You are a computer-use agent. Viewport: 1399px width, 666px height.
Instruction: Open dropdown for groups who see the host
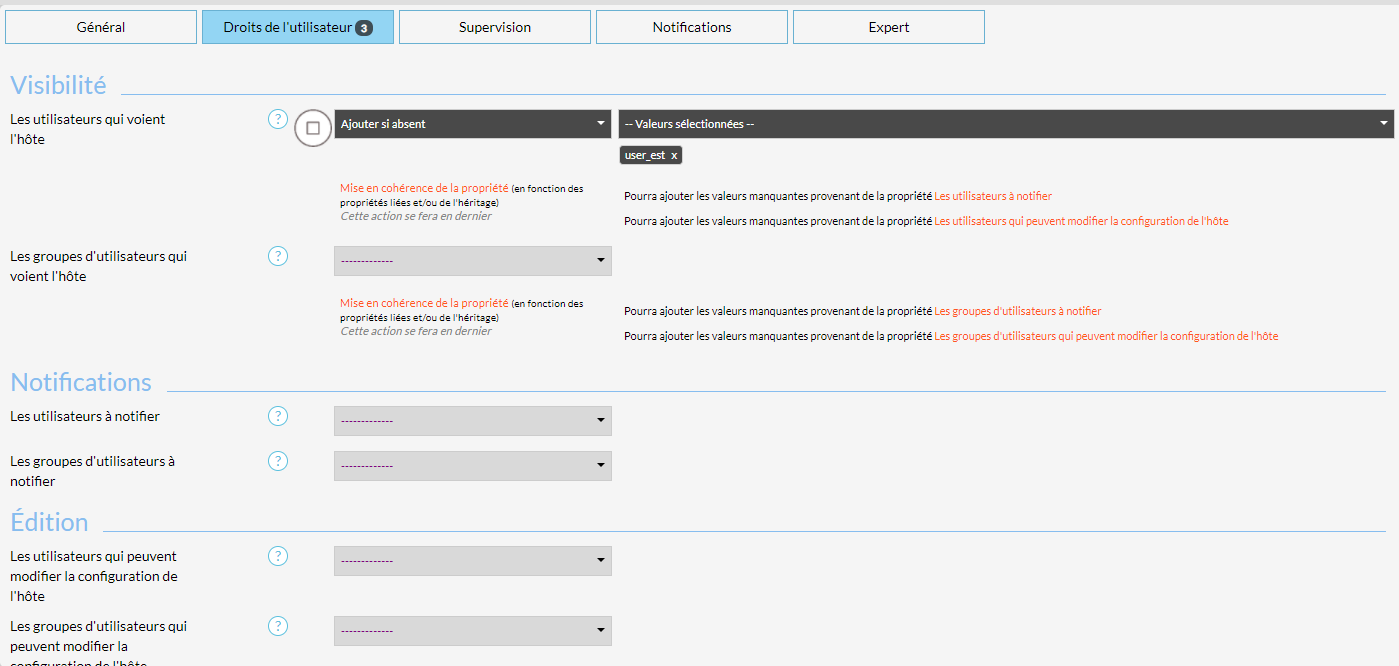(472, 261)
